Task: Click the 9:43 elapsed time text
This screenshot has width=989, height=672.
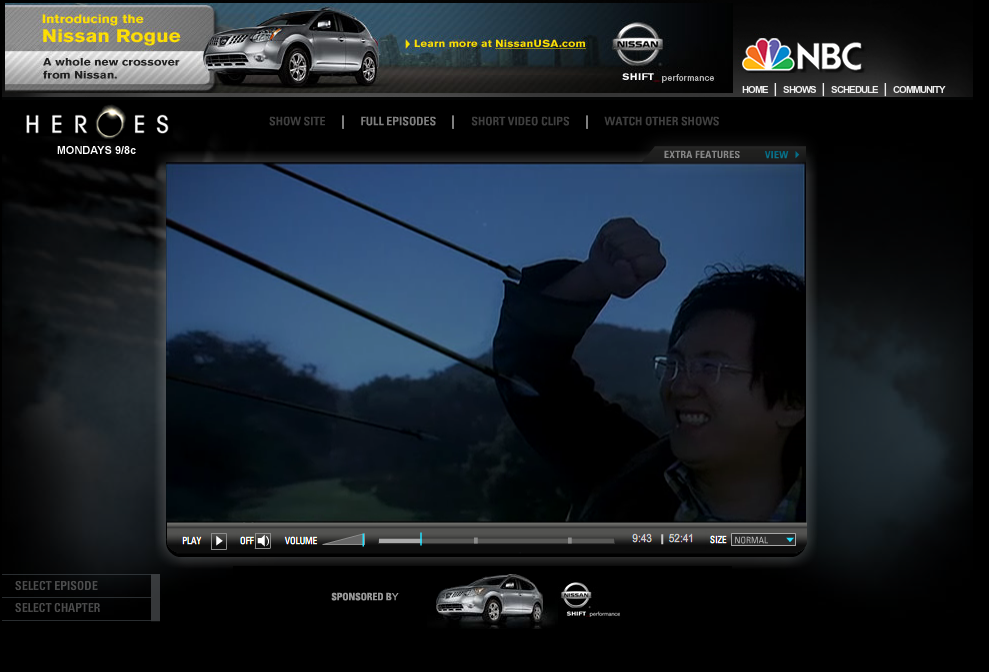Action: (641, 538)
